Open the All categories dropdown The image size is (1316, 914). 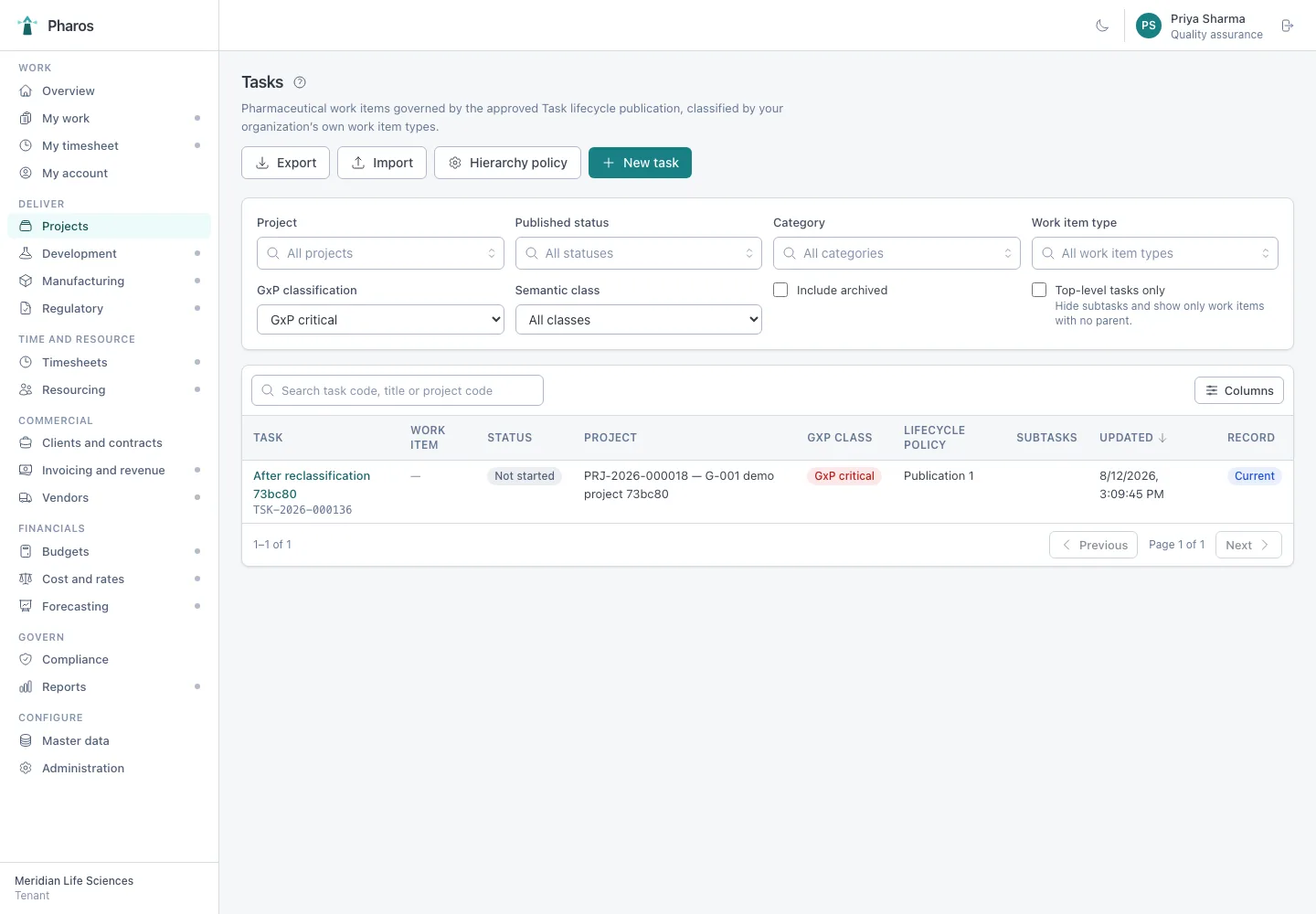point(897,253)
